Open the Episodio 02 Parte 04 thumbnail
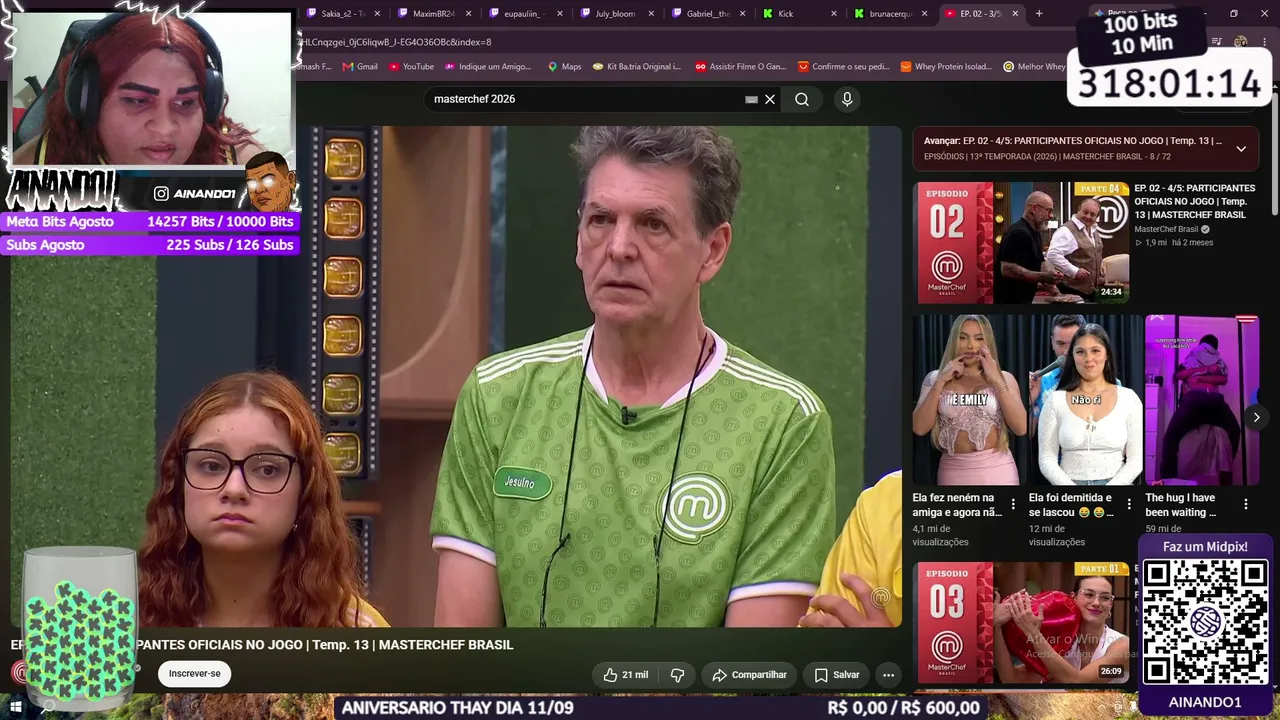The width and height of the screenshot is (1280, 720). [1024, 242]
